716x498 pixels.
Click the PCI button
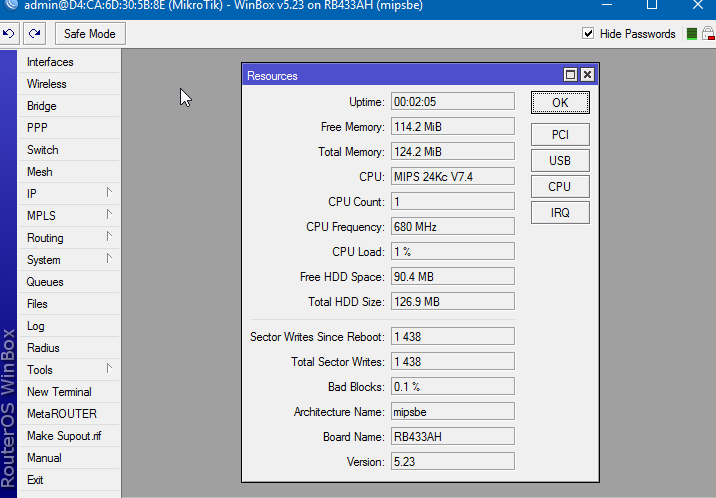pyautogui.click(x=560, y=135)
